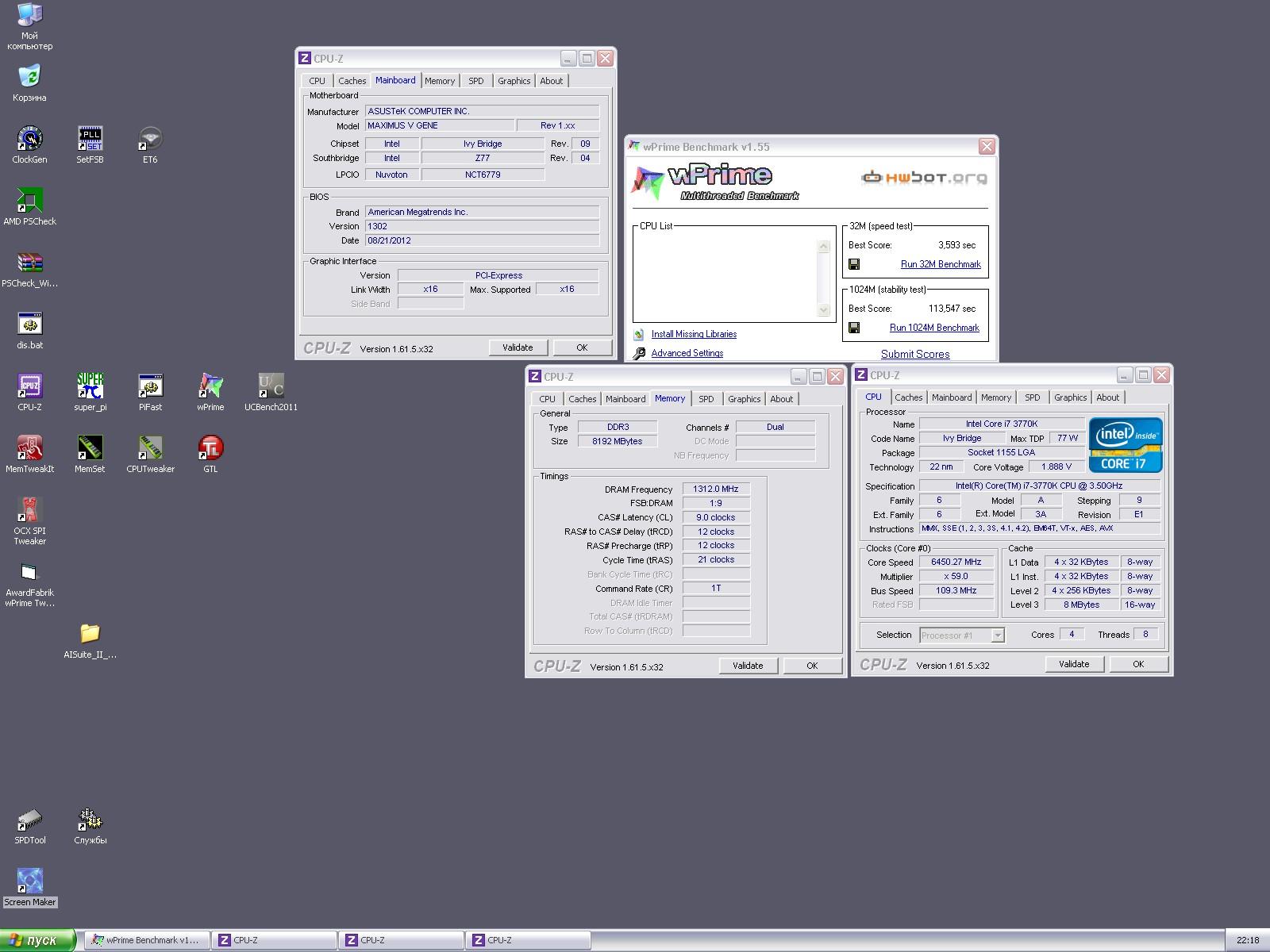Click the hwbot.org logo in wPrime
The height and width of the screenshot is (952, 1270).
click(x=924, y=178)
